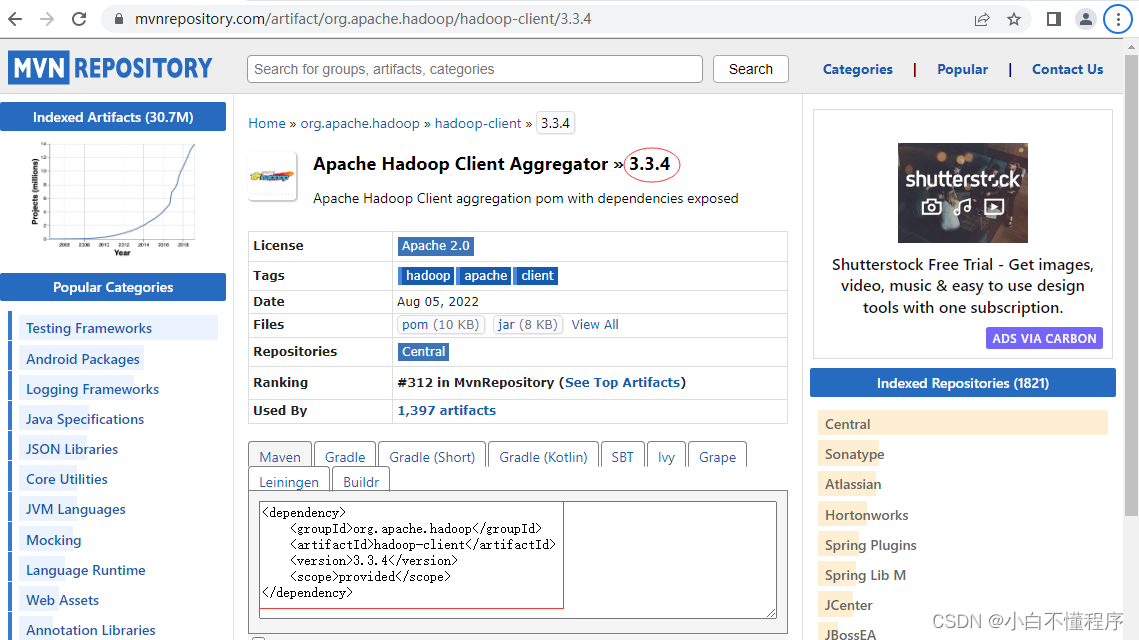Open Java Specifications category
This screenshot has height=640, width=1139.
85,419
